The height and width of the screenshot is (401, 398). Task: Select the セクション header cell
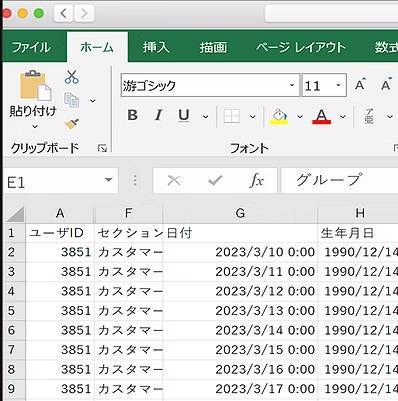click(129, 233)
